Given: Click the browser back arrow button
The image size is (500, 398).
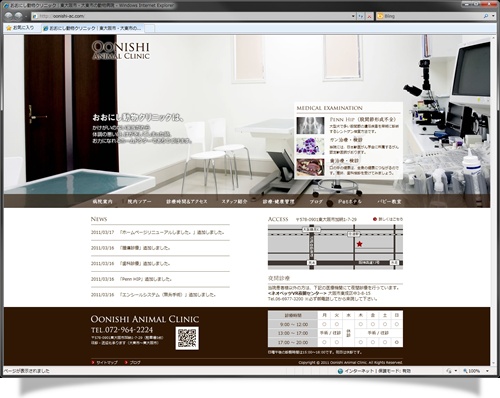Looking at the screenshot, I should (9, 16).
